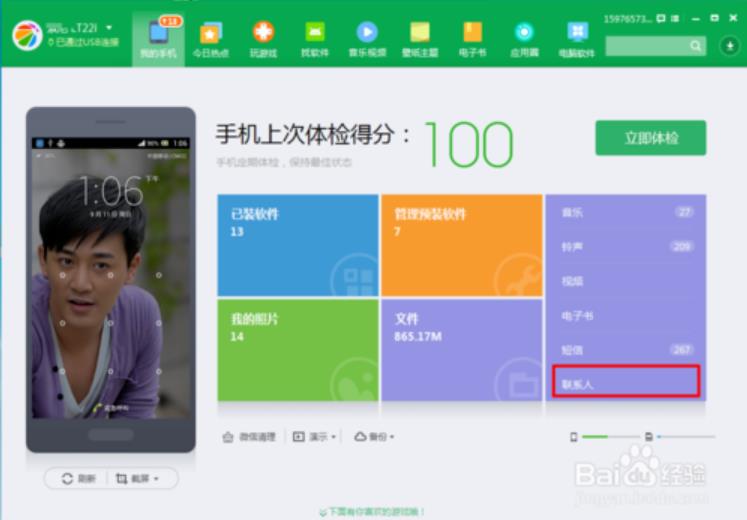This screenshot has width=747, height=520.
Task: Switch to the 应用圈 tab
Action: tap(525, 39)
